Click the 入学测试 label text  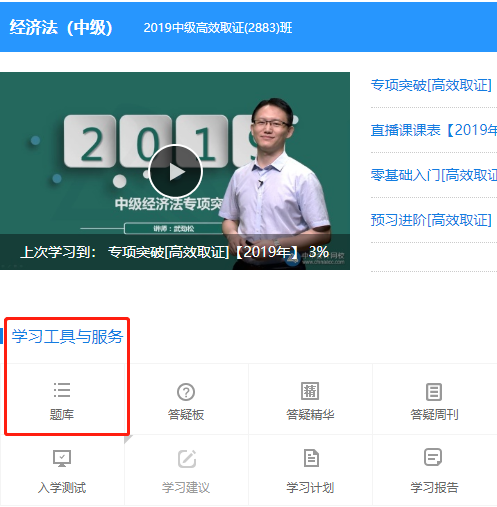[x=62, y=488]
